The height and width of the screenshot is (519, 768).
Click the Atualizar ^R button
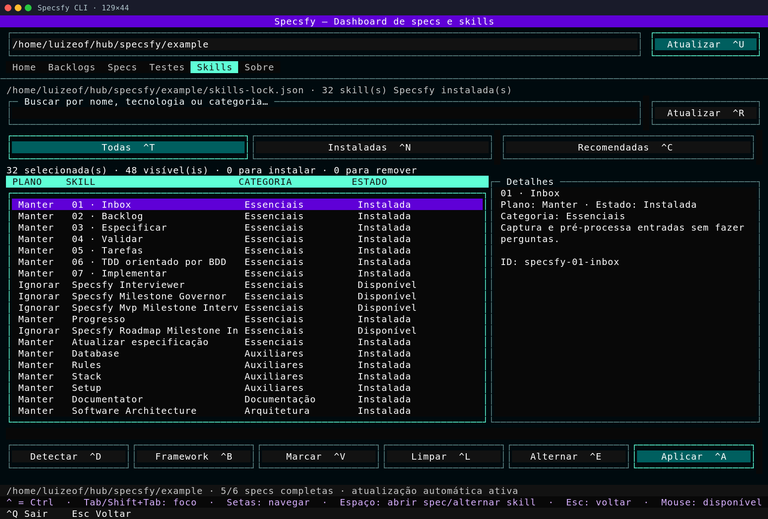(x=705, y=113)
